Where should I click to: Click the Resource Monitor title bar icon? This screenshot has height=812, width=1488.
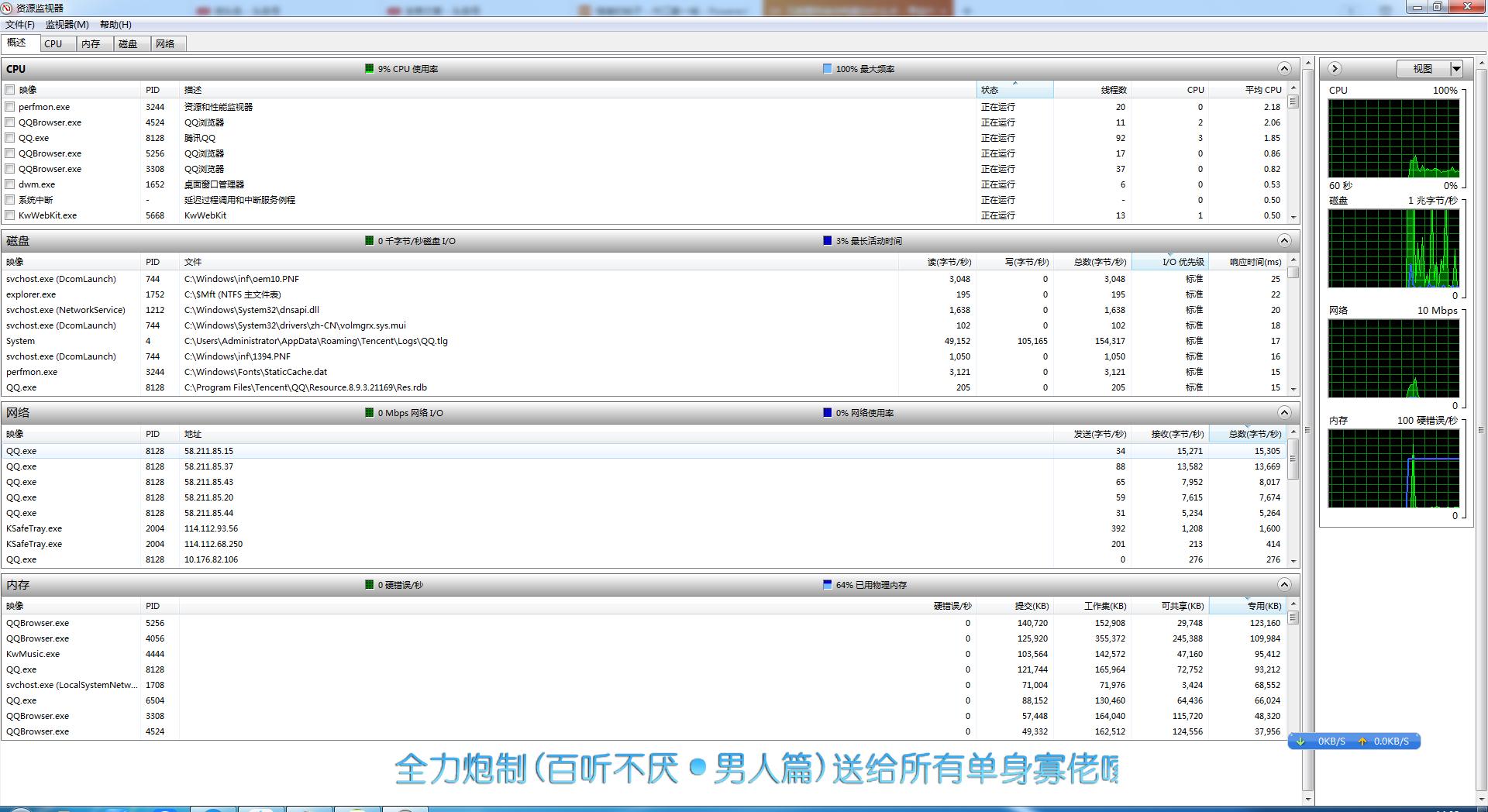point(7,8)
